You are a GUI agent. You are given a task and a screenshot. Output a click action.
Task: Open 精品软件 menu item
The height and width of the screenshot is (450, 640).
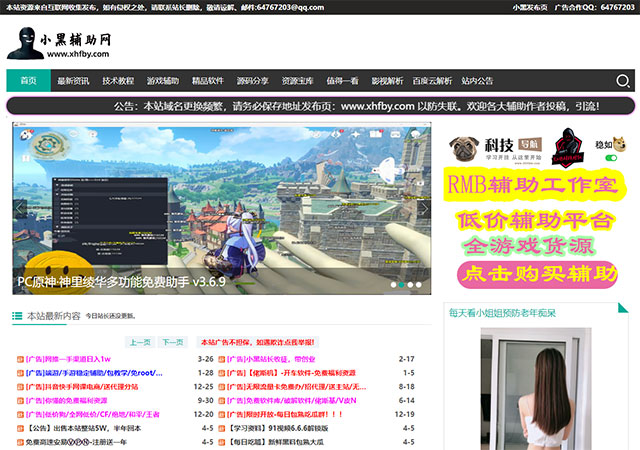pos(208,81)
